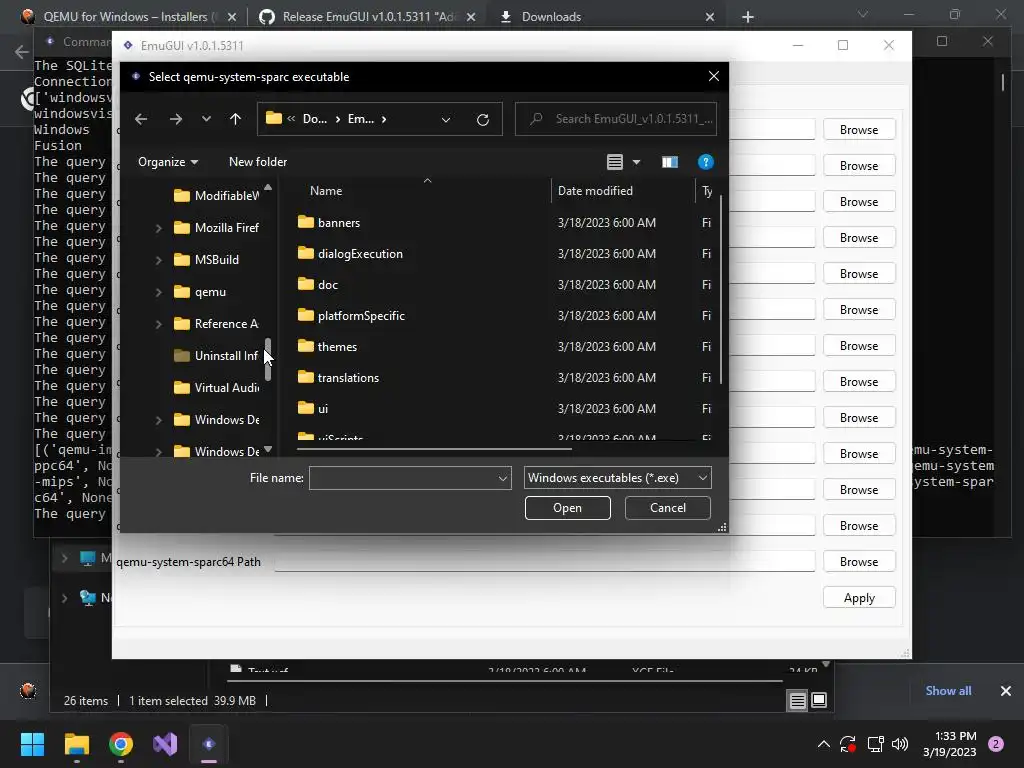
Task: Go forward in the file dialog
Action: coord(176,119)
